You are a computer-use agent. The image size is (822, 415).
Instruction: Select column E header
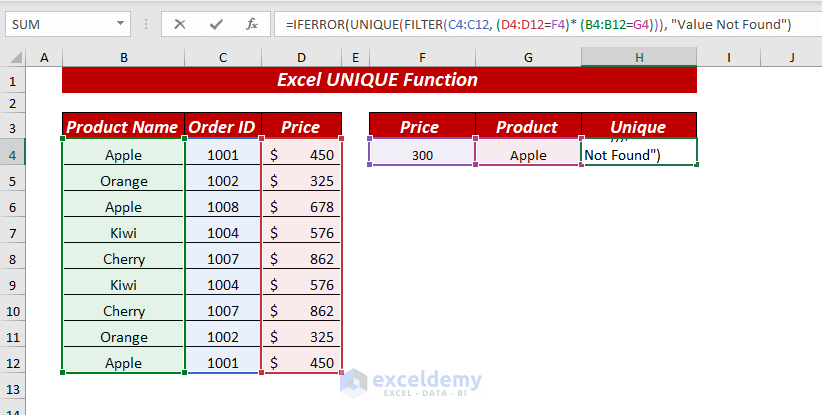pos(355,57)
